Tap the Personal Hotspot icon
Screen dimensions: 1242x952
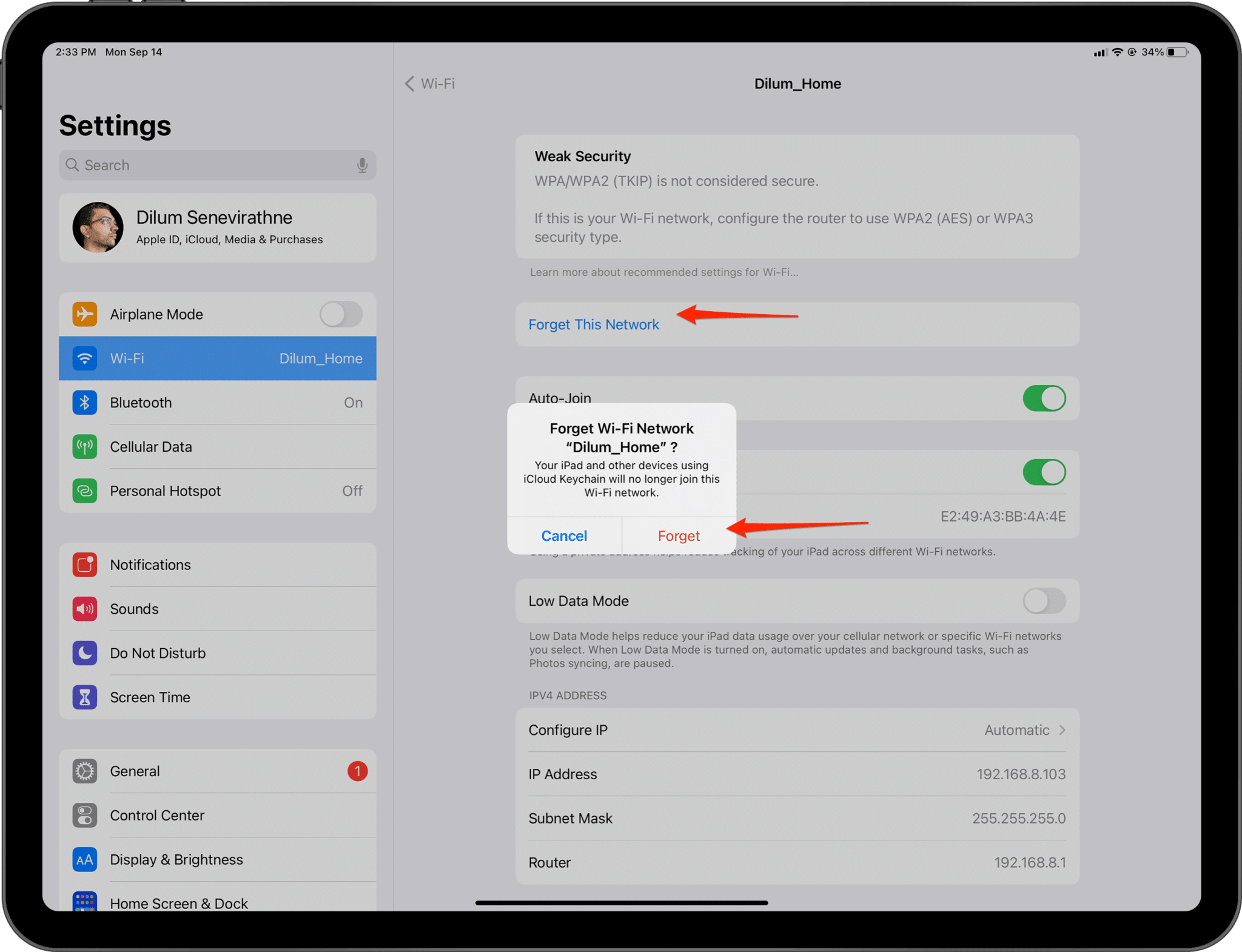(85, 491)
